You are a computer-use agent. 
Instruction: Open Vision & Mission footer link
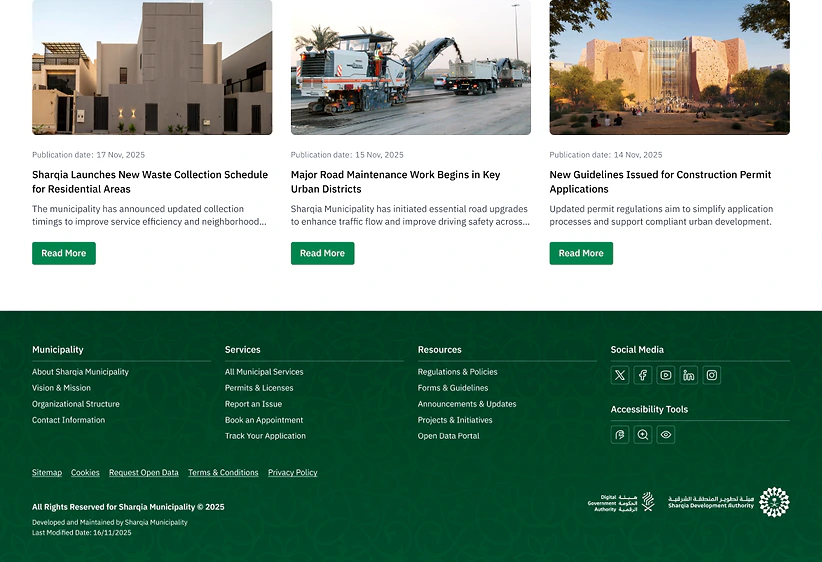click(61, 388)
